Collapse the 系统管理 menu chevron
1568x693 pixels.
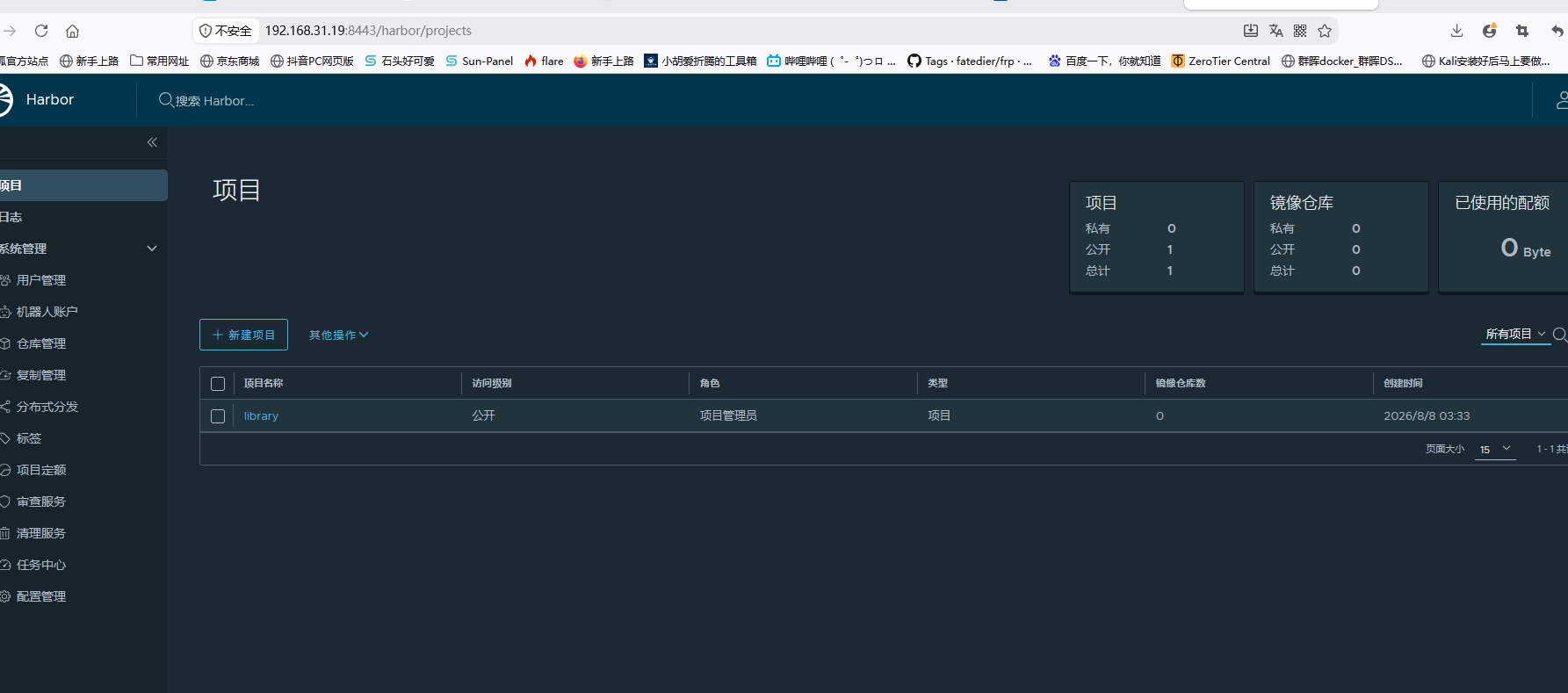(152, 249)
